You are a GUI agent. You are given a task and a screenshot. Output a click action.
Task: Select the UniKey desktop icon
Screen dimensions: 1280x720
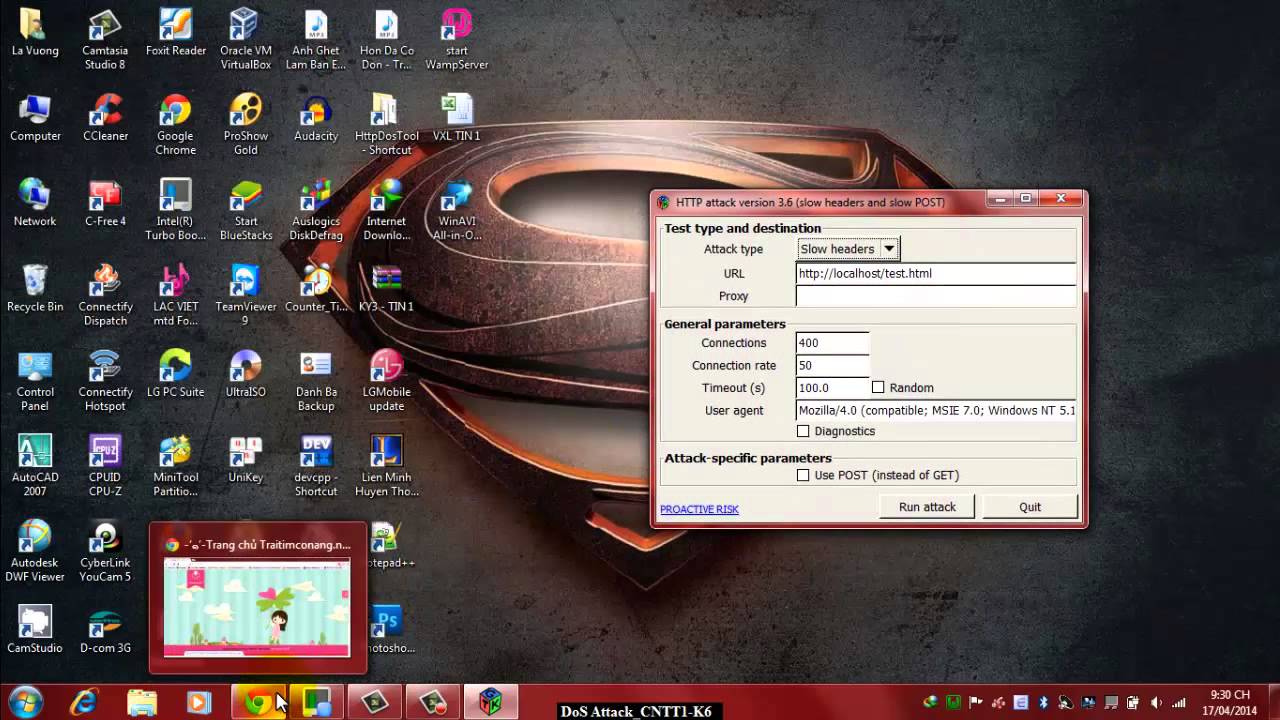tap(246, 461)
